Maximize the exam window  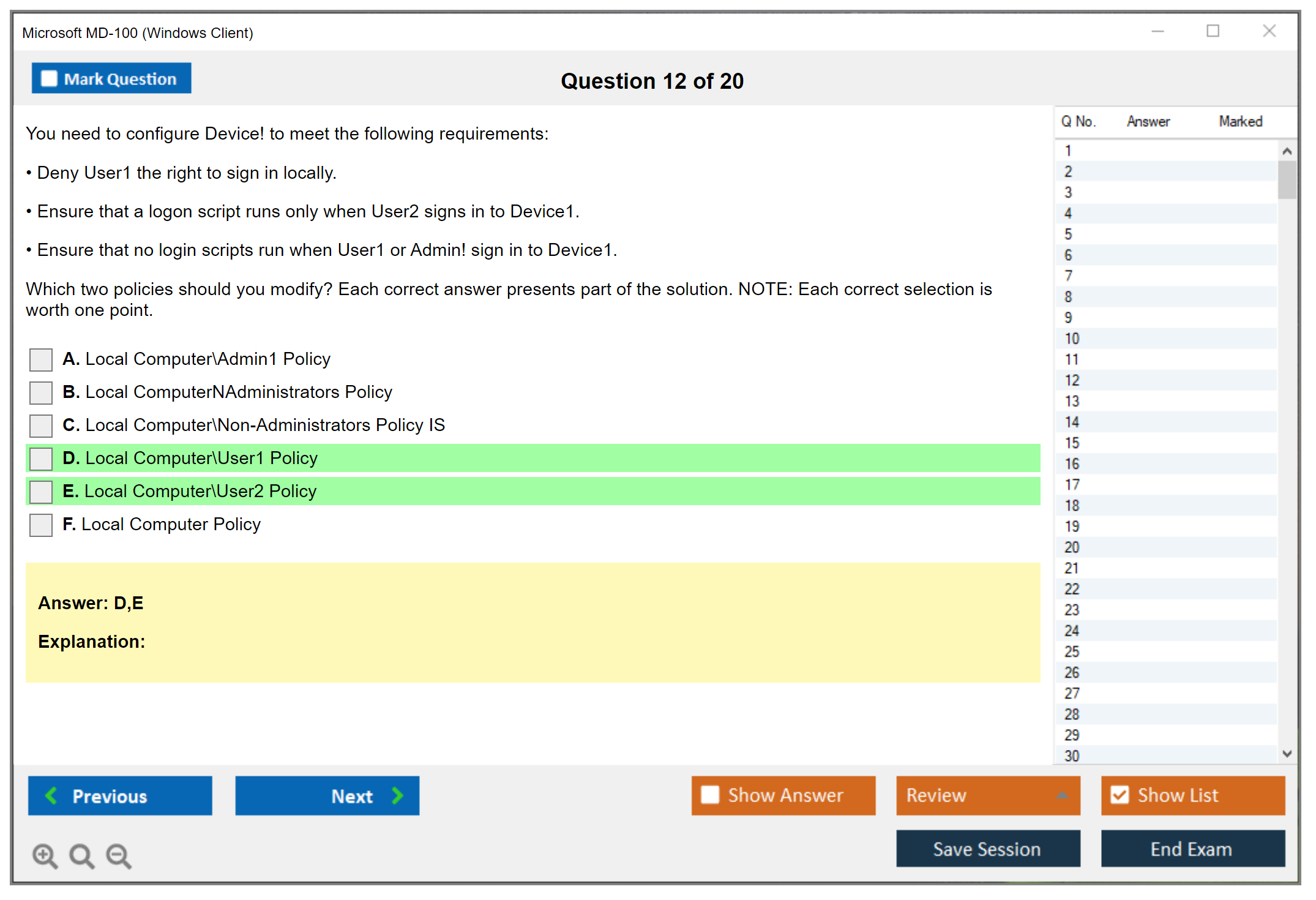pyautogui.click(x=1213, y=31)
